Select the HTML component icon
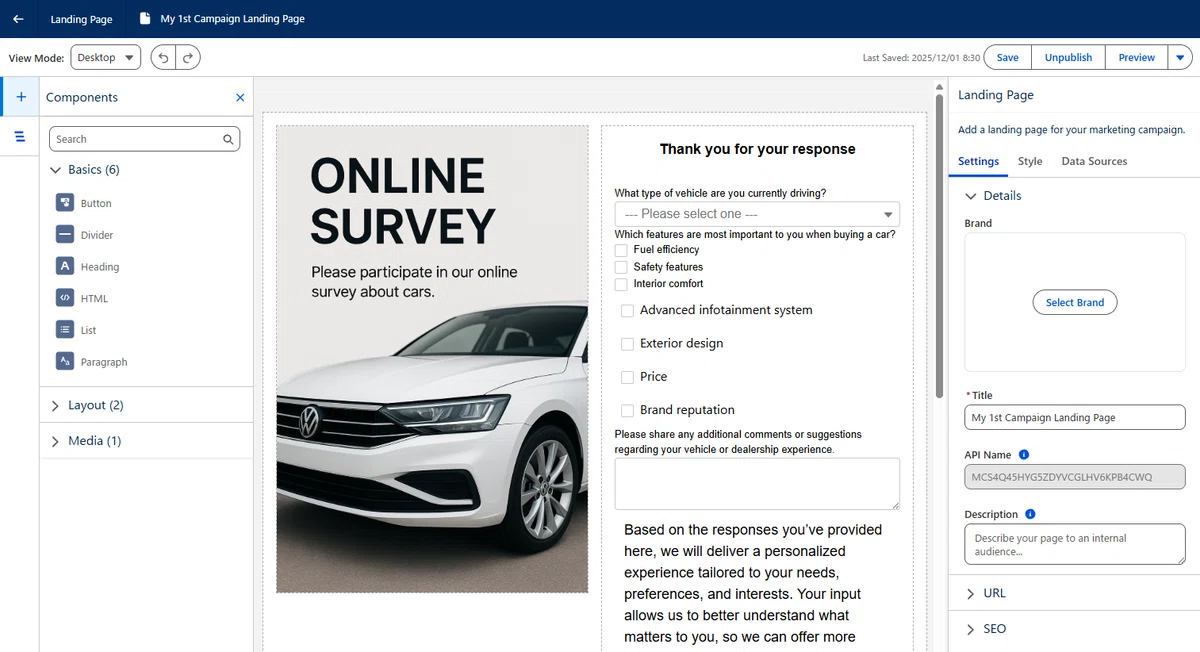The image size is (1200, 652). coord(64,298)
